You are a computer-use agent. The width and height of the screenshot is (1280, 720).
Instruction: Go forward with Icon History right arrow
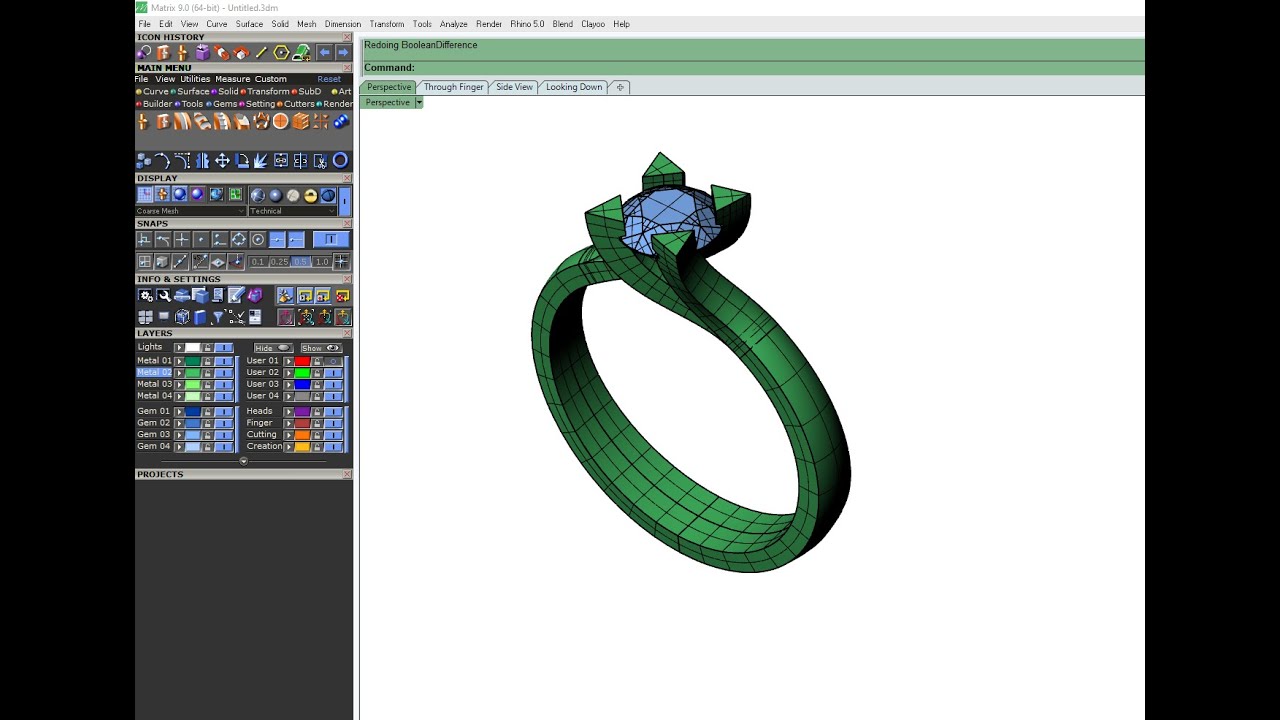click(343, 52)
